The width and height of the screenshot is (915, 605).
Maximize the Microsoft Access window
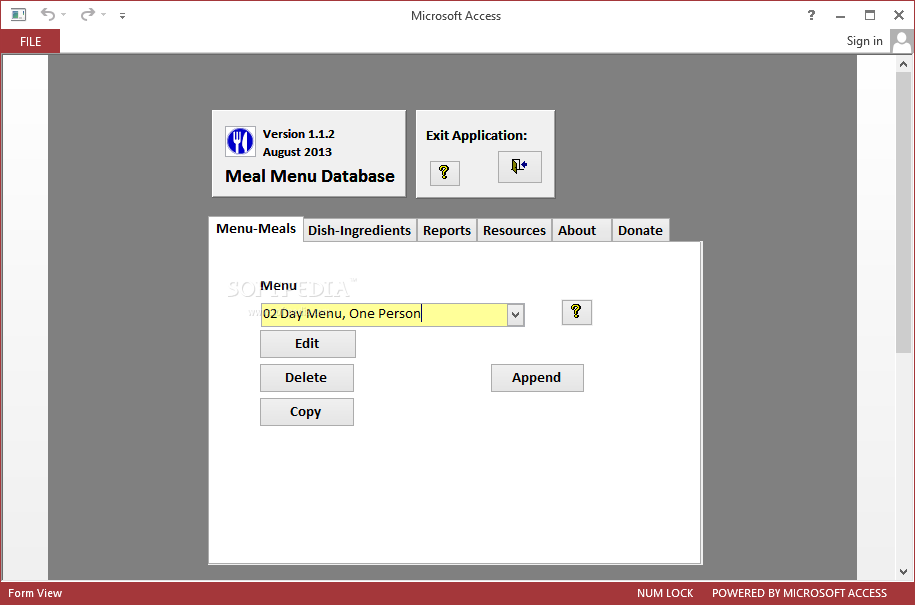coord(870,15)
